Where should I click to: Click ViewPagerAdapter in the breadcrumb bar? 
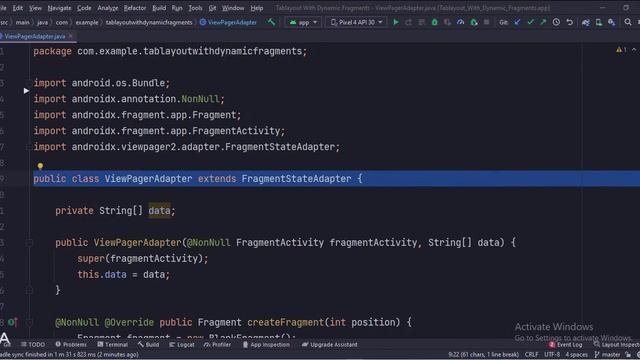click(228, 22)
